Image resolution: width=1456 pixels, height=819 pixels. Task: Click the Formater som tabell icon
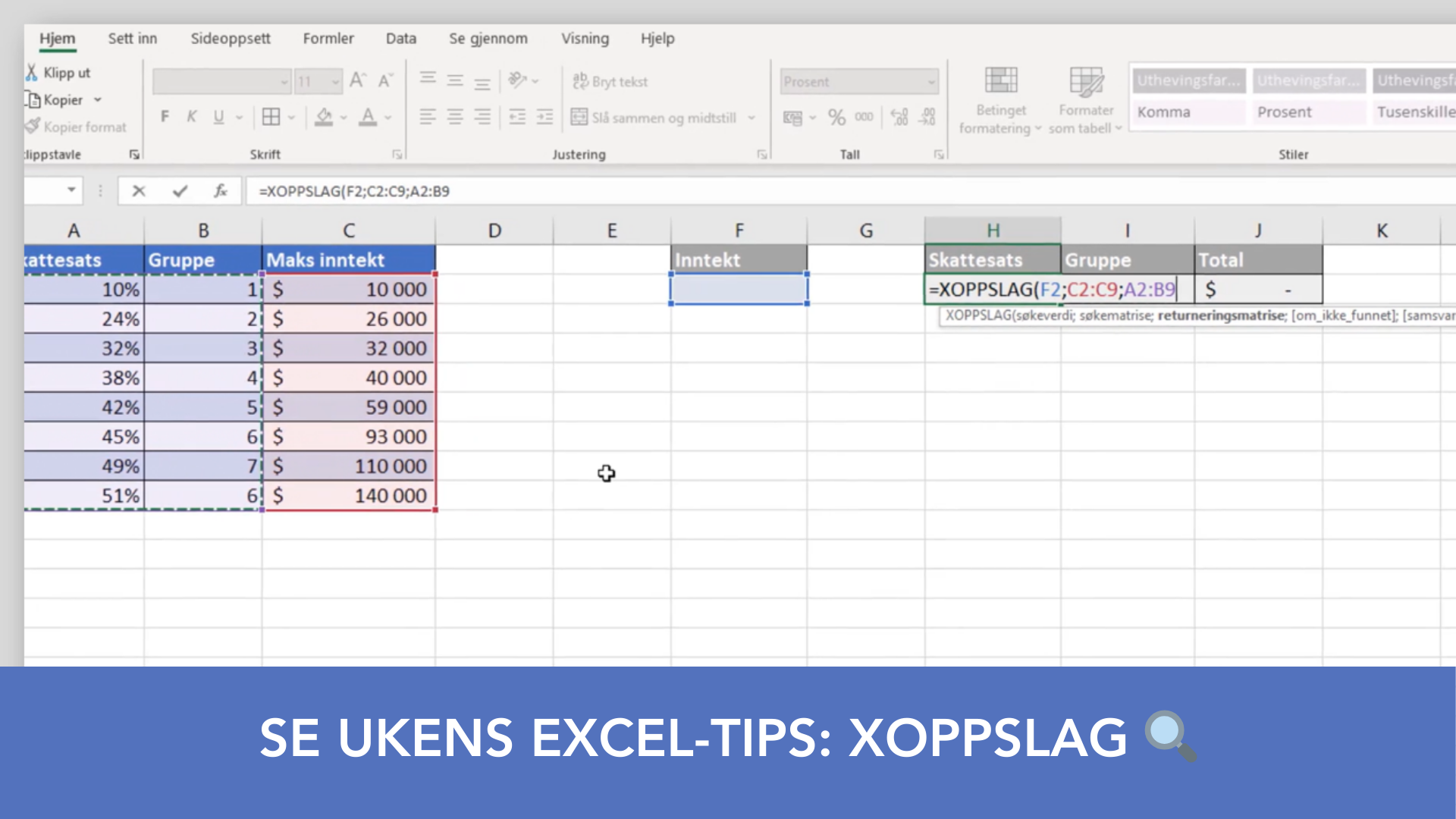[x=1085, y=81]
